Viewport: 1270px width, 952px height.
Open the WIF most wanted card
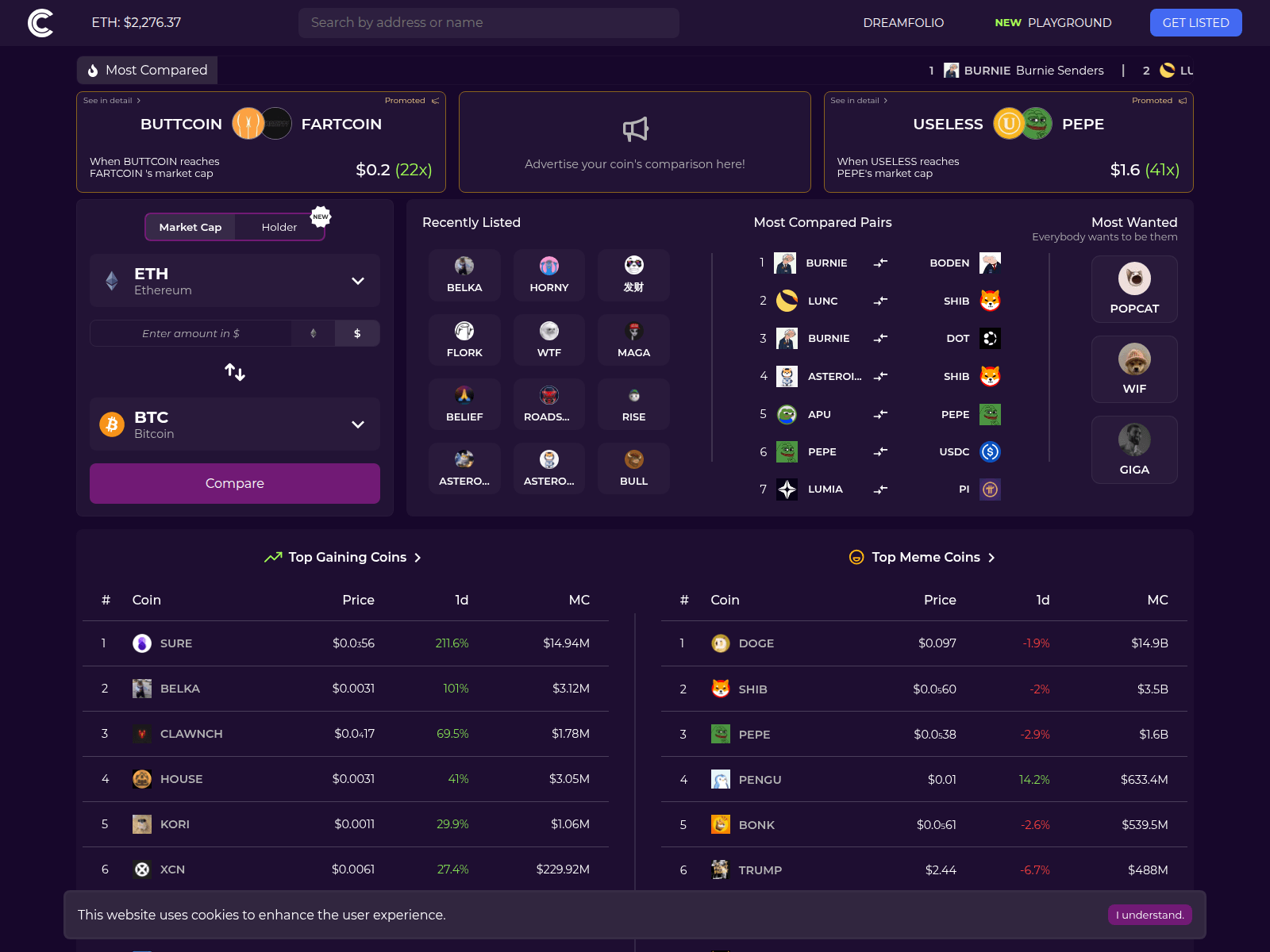point(1134,369)
